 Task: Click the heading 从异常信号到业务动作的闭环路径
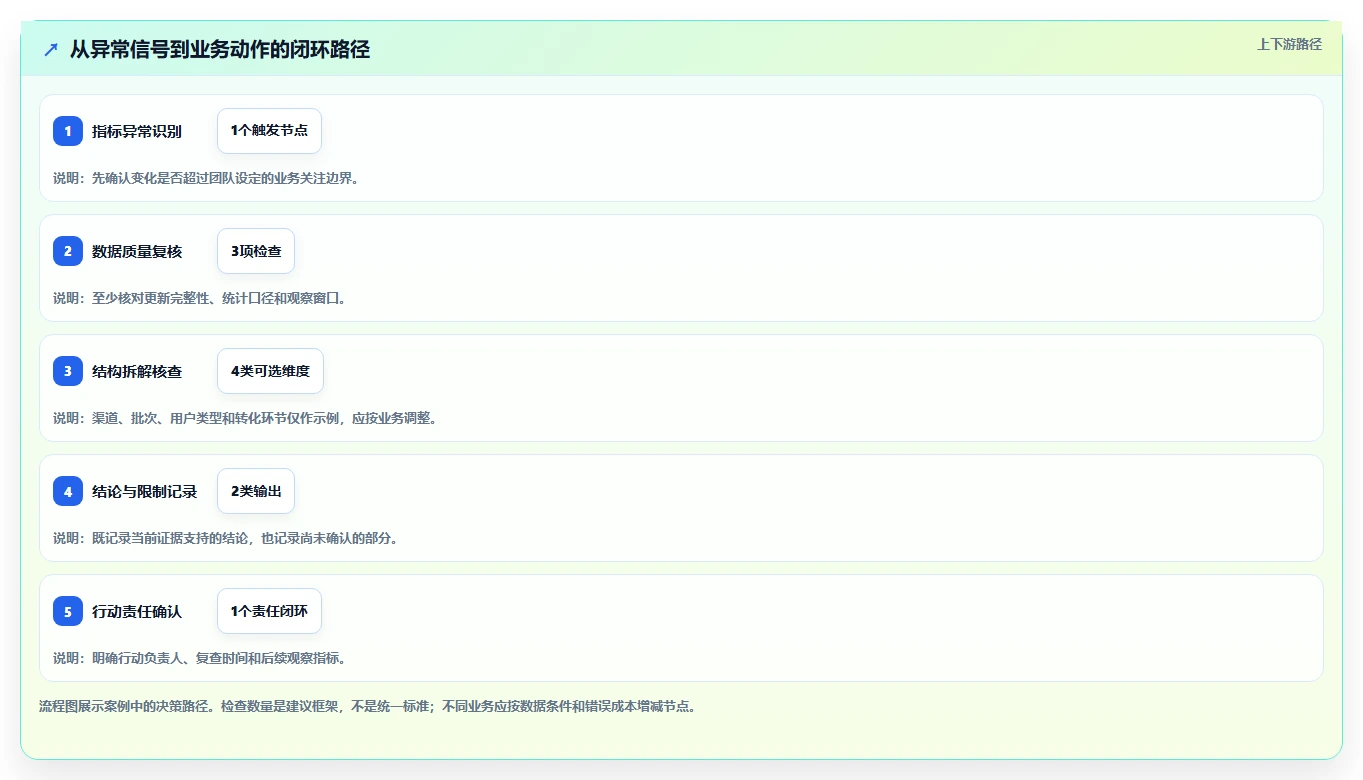[x=220, y=49]
